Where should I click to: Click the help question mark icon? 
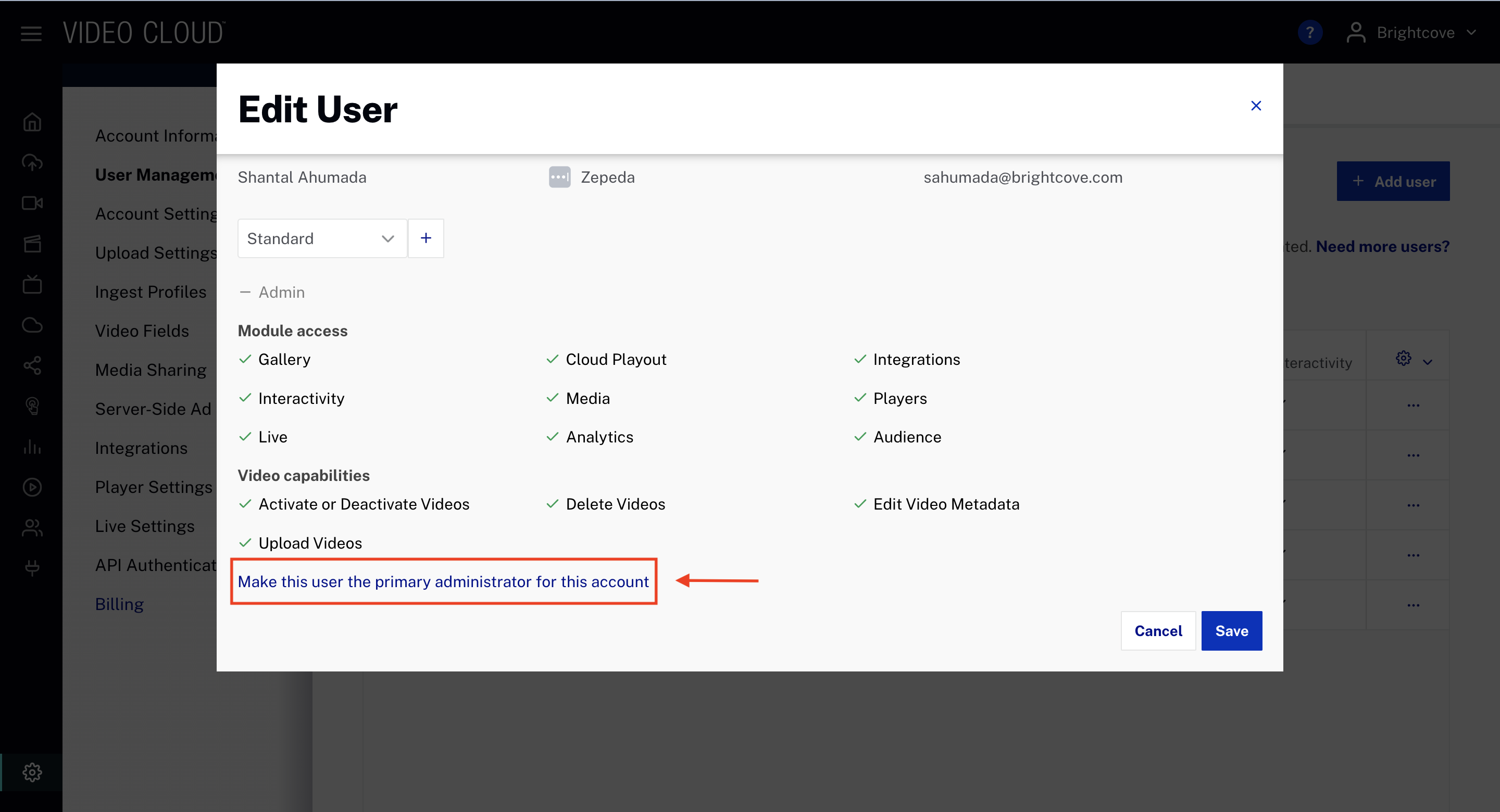click(x=1309, y=33)
